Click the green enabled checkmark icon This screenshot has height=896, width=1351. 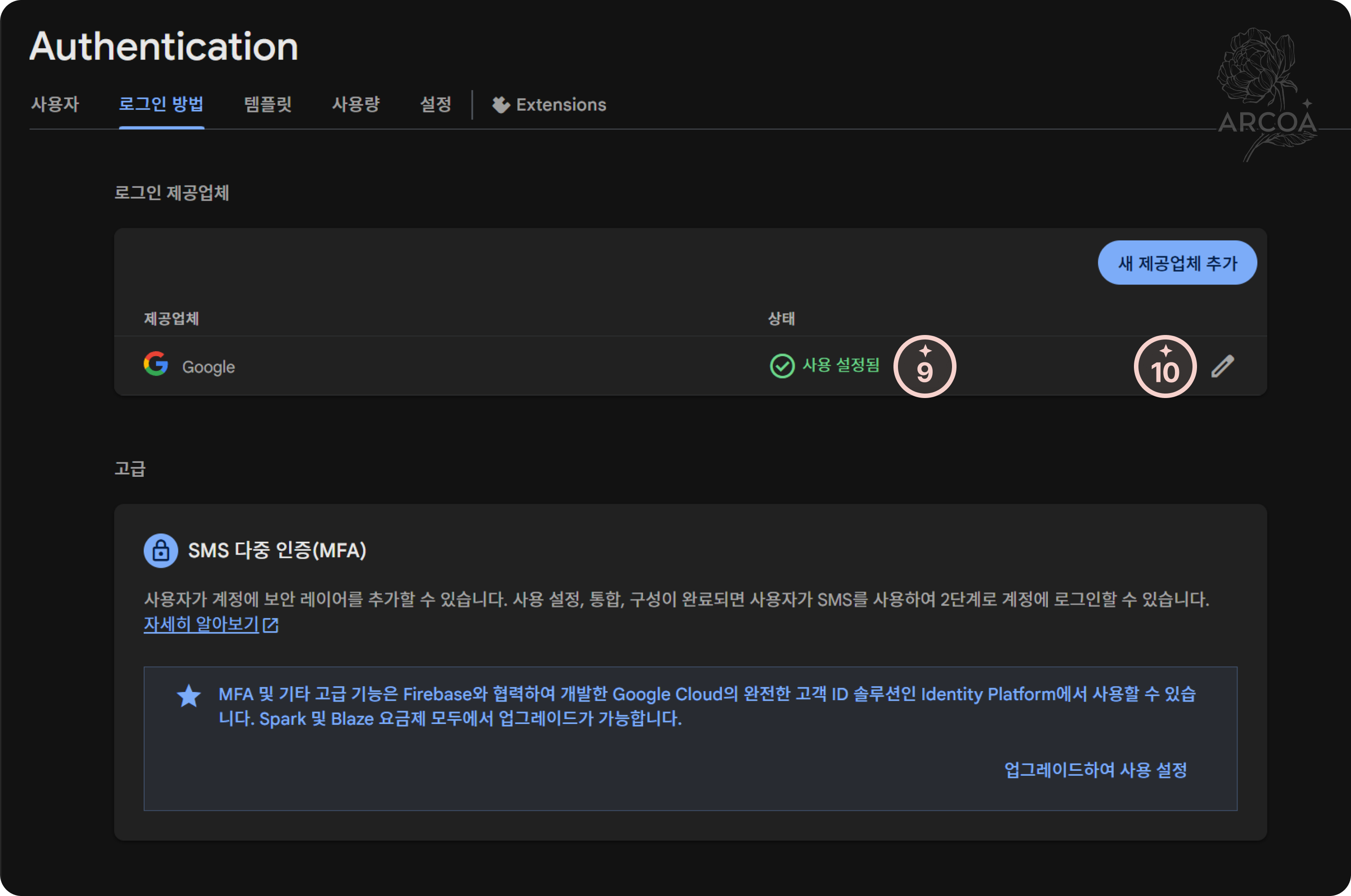click(x=782, y=366)
